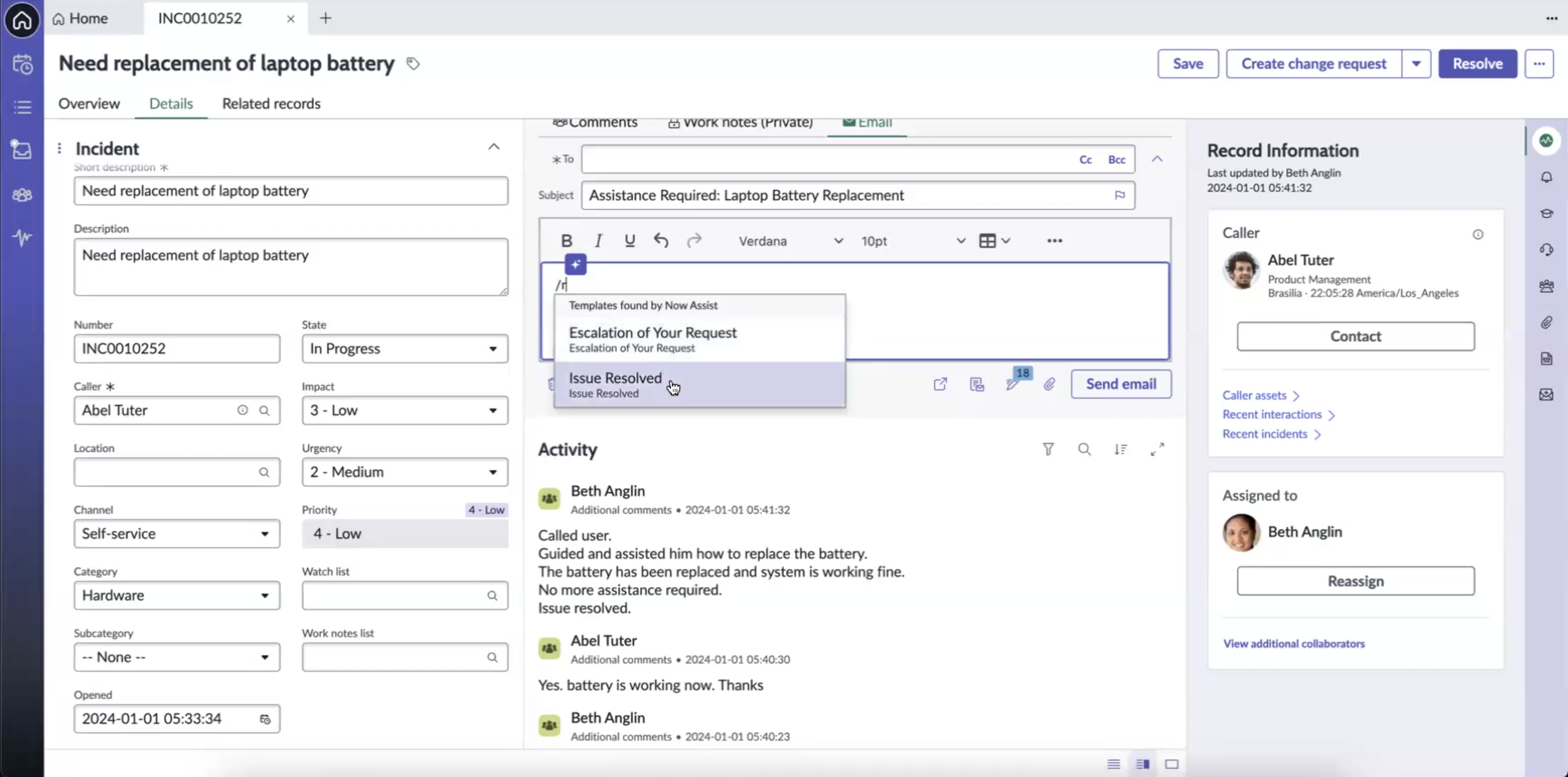Close the INC0010252 tab
1568x777 pixels.
(291, 19)
